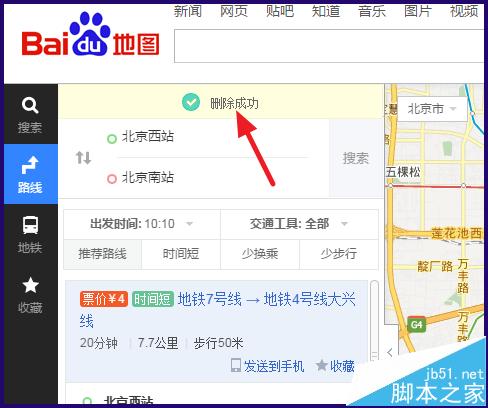This screenshot has width=488, height=408.
Task: Click the Baidu Maps logo
Action: (x=91, y=35)
